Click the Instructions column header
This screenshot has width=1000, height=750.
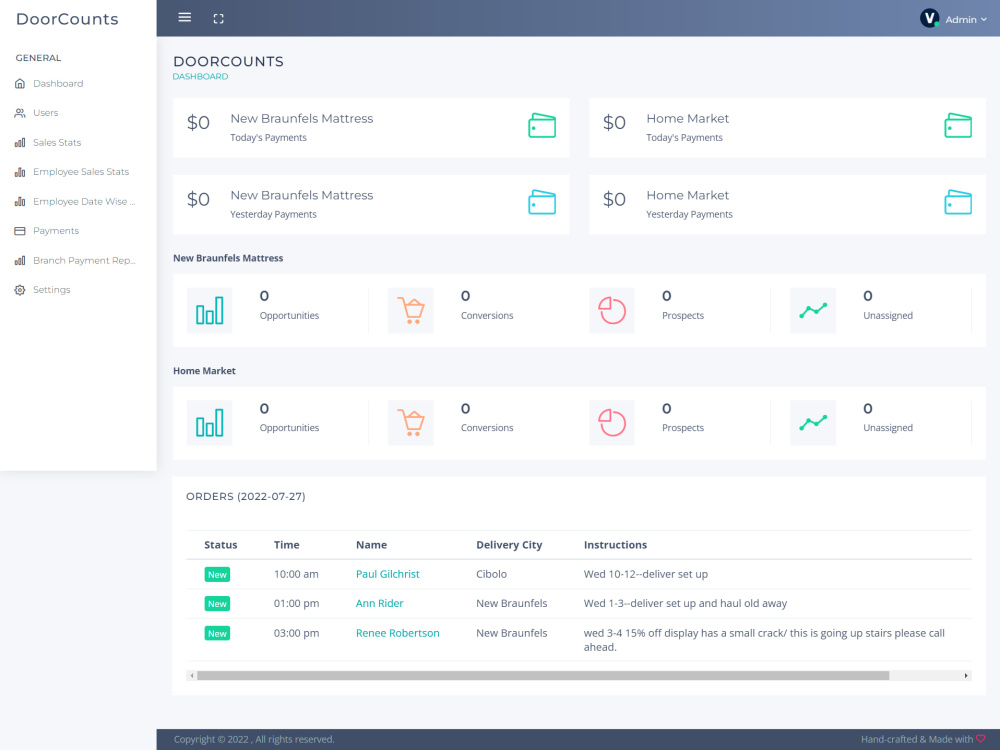(x=615, y=545)
